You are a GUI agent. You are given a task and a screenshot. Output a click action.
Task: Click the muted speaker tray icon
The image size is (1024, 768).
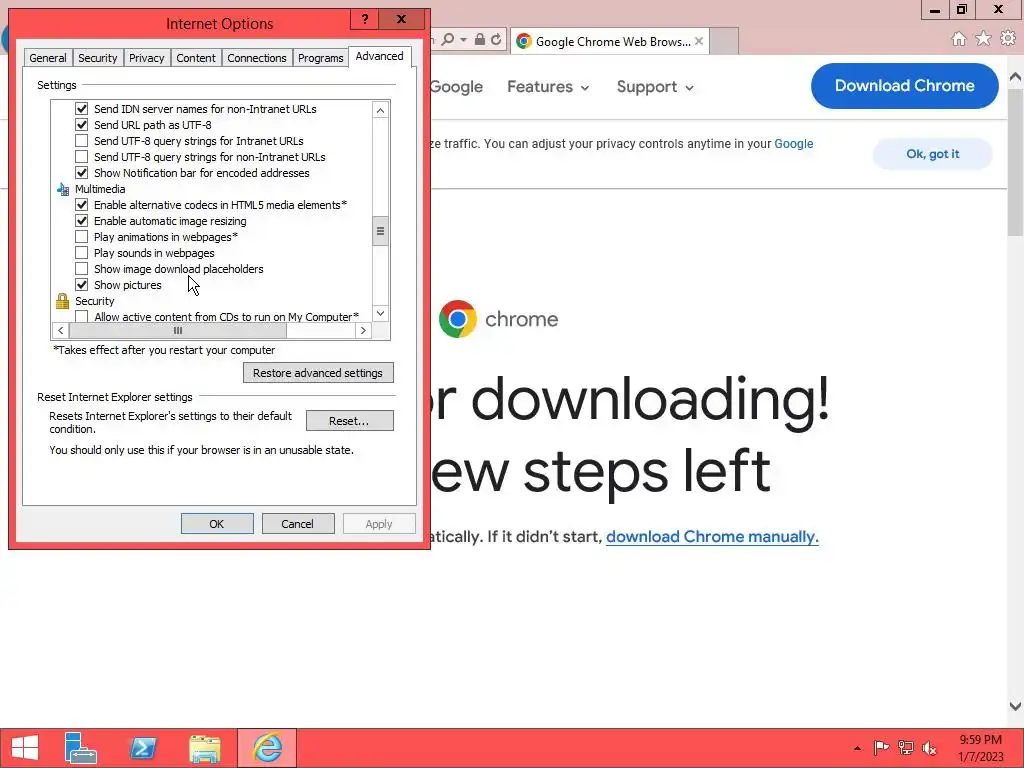point(929,748)
